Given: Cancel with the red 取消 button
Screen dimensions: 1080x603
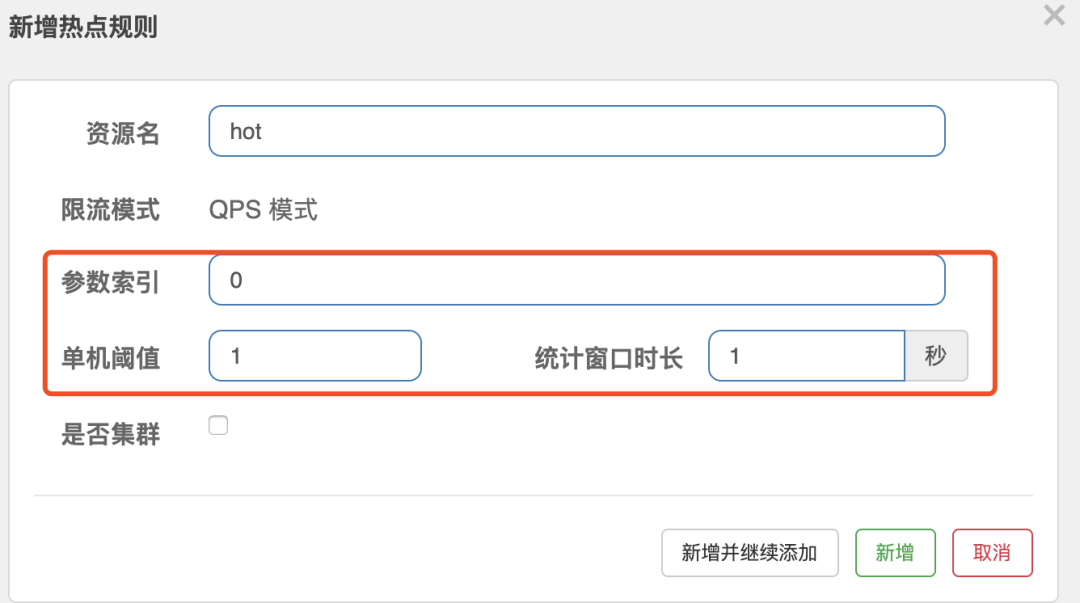Looking at the screenshot, I should tap(993, 553).
